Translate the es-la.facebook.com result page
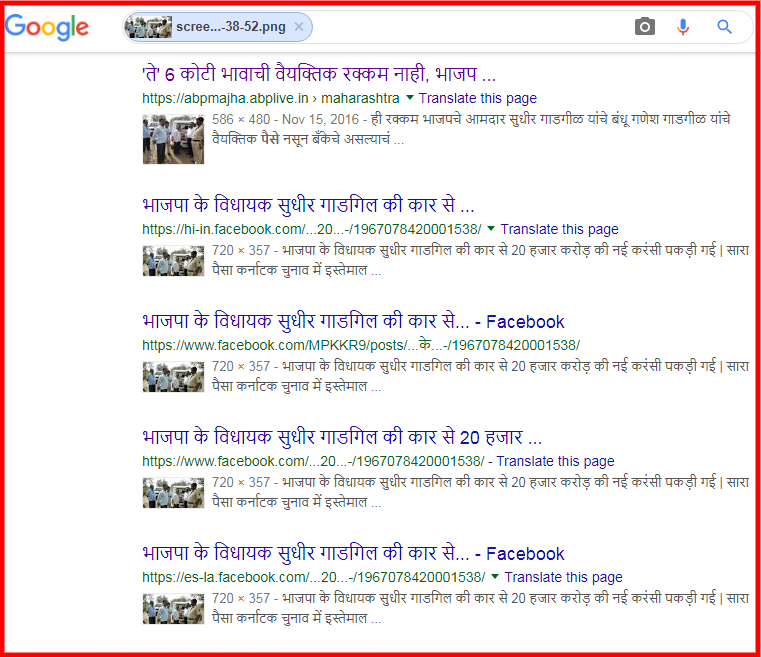 563,577
